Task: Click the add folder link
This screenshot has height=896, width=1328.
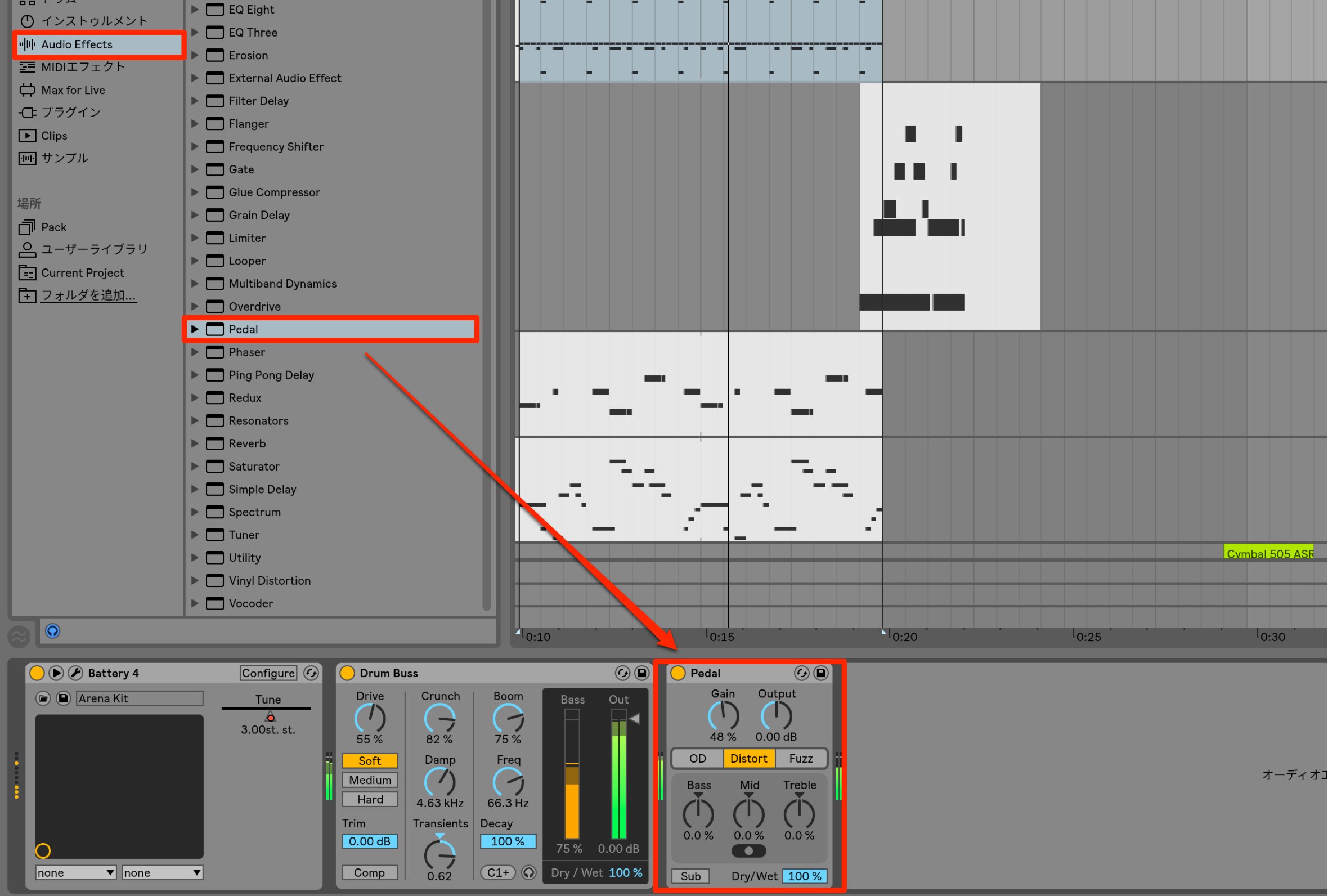Action: coord(88,295)
